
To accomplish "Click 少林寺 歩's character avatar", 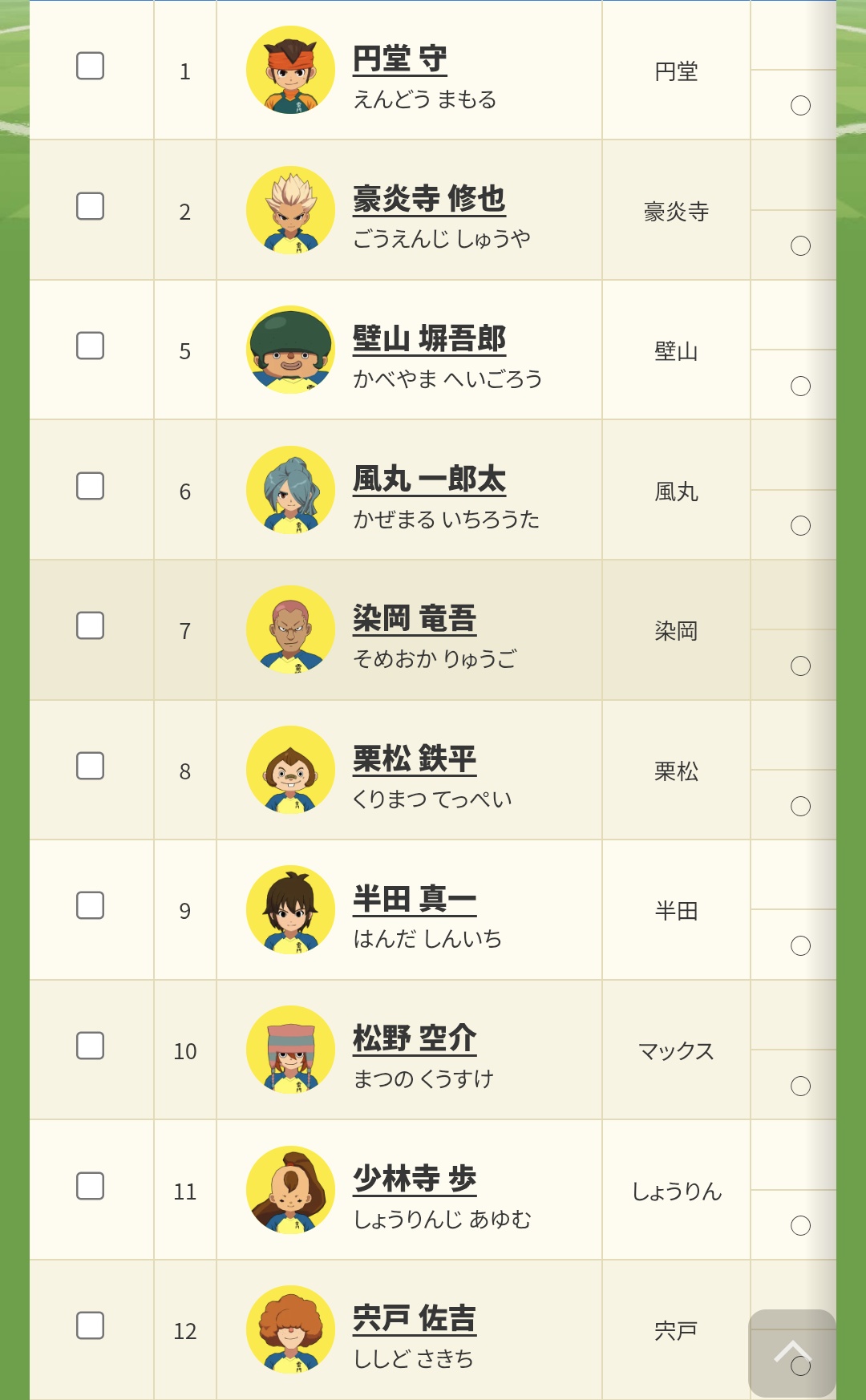I will (x=290, y=1190).
